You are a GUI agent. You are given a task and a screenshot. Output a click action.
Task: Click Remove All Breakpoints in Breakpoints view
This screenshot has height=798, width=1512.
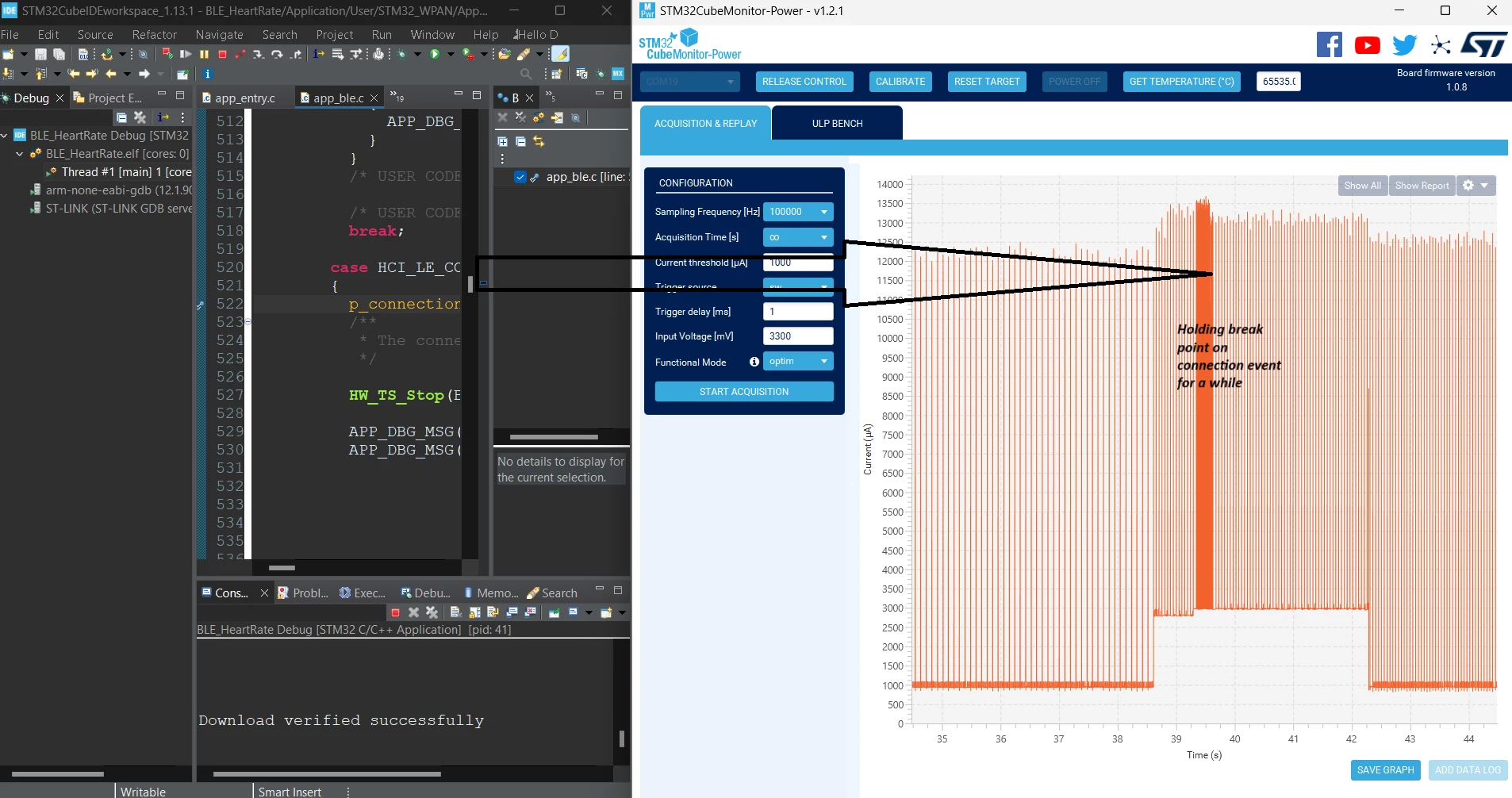(x=520, y=117)
